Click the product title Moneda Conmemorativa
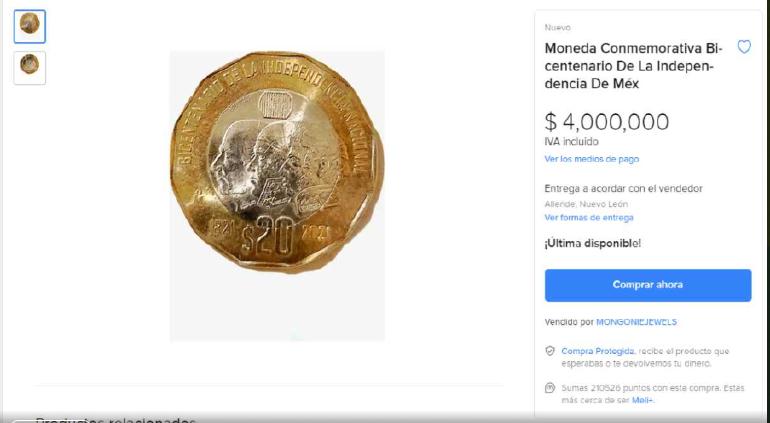The image size is (770, 423). tap(633, 66)
